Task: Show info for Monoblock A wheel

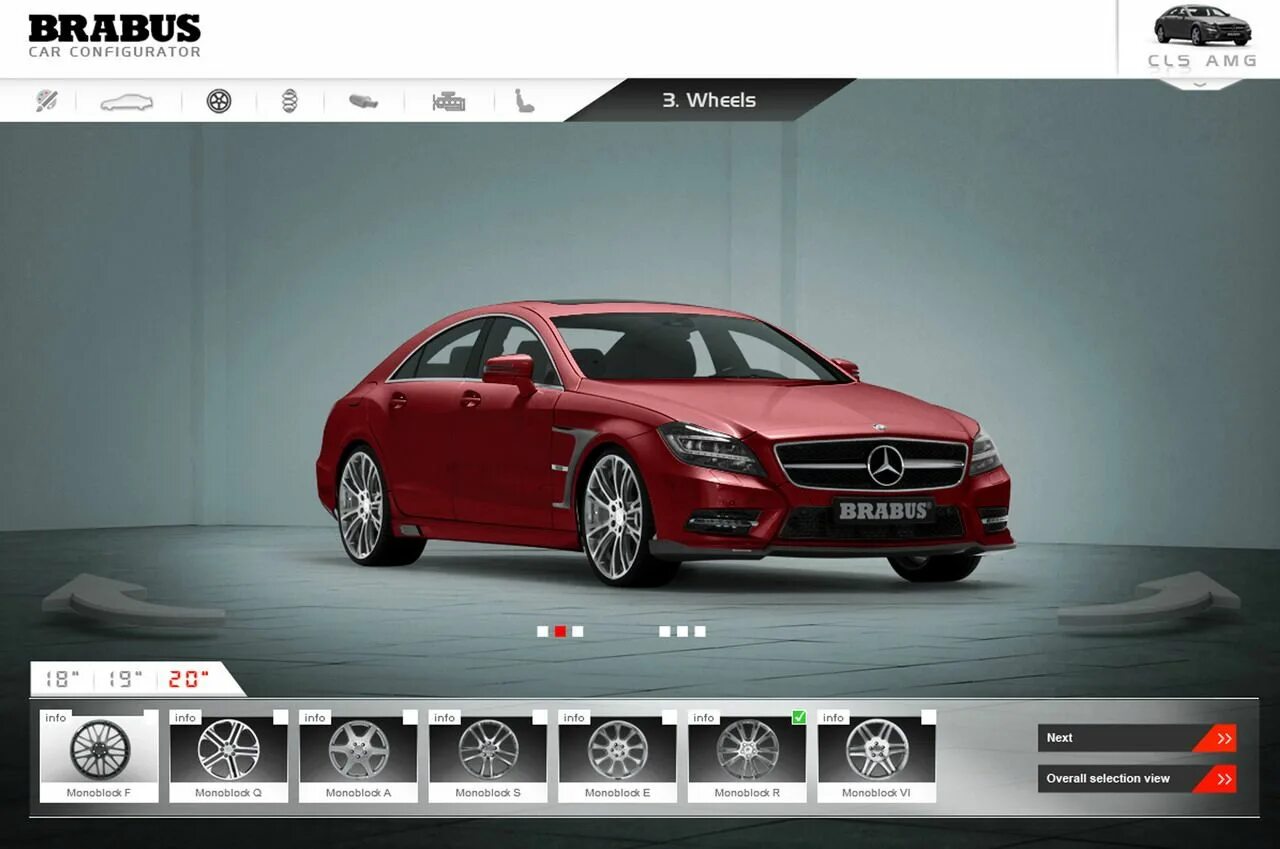Action: pos(315,718)
